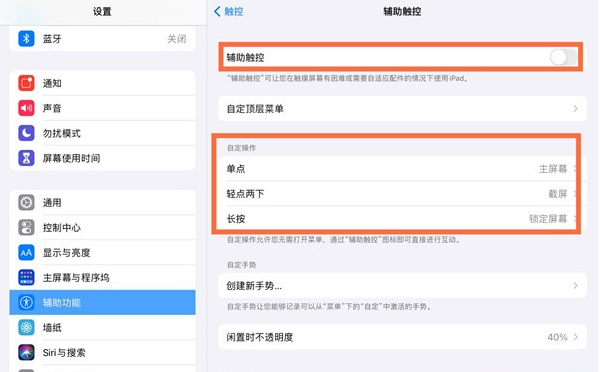The height and width of the screenshot is (372, 601).
Task: Select 蓝牙 row in sidebar
Action: (102, 39)
